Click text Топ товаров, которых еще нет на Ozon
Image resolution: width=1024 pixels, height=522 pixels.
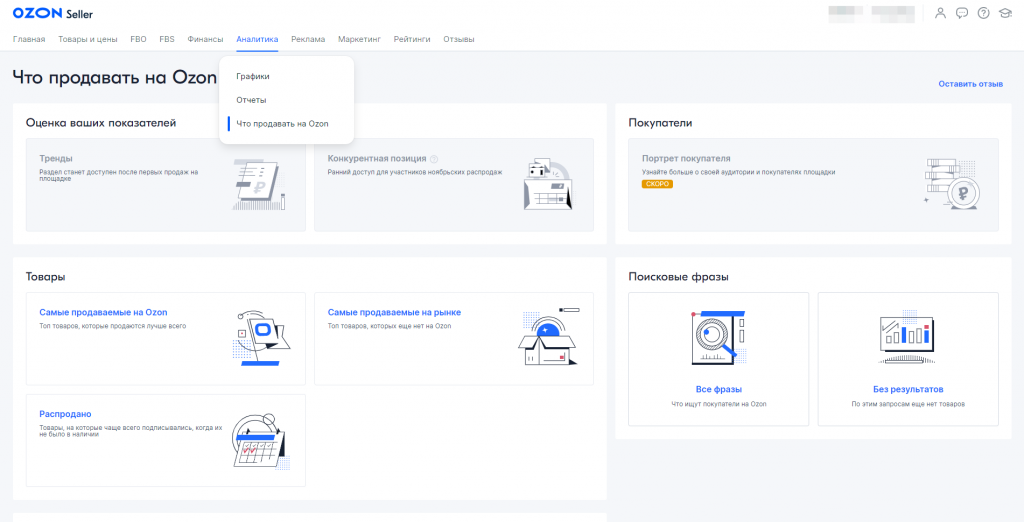click(x=389, y=326)
